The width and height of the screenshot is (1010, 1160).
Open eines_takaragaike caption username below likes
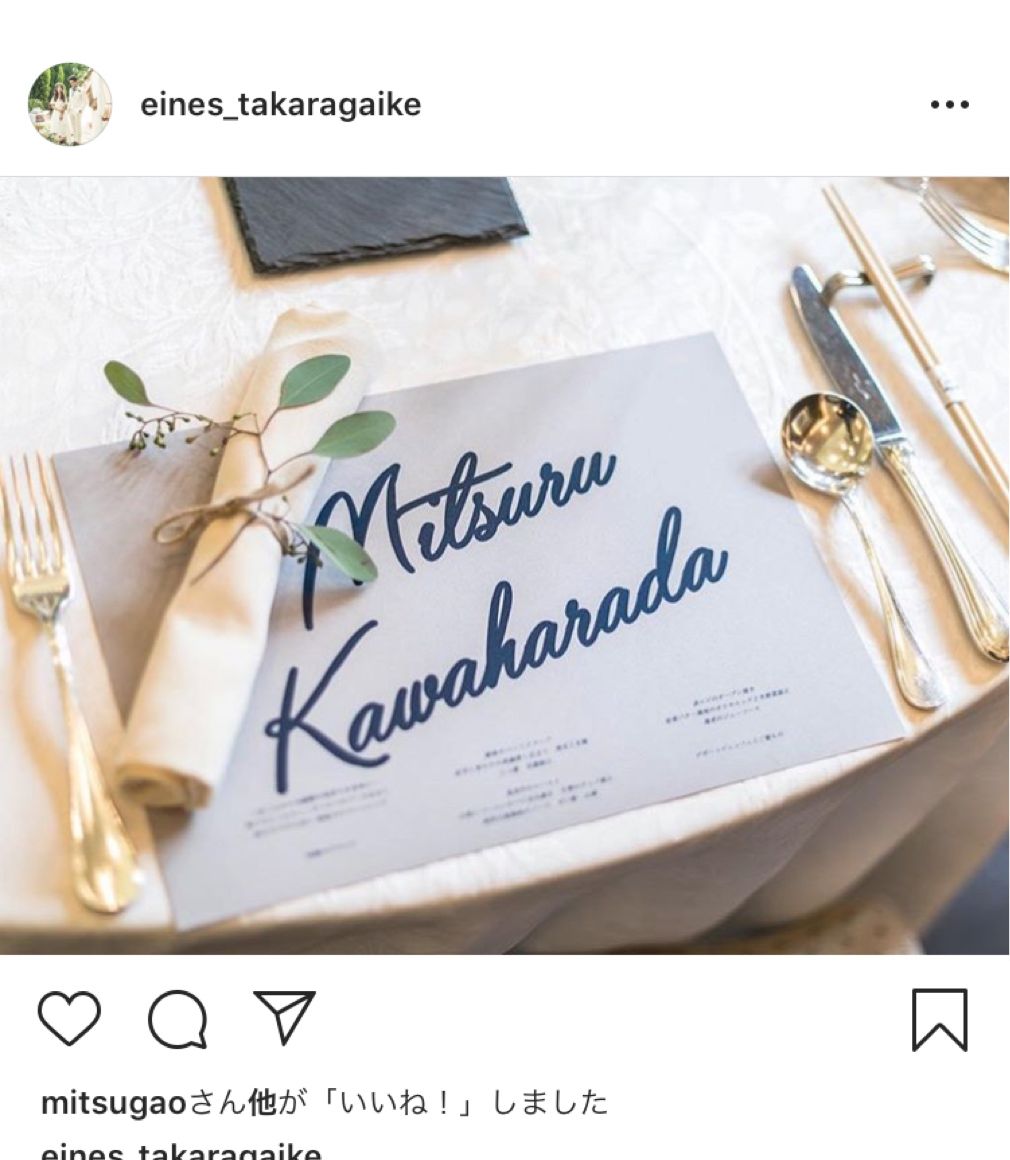coord(181,1151)
